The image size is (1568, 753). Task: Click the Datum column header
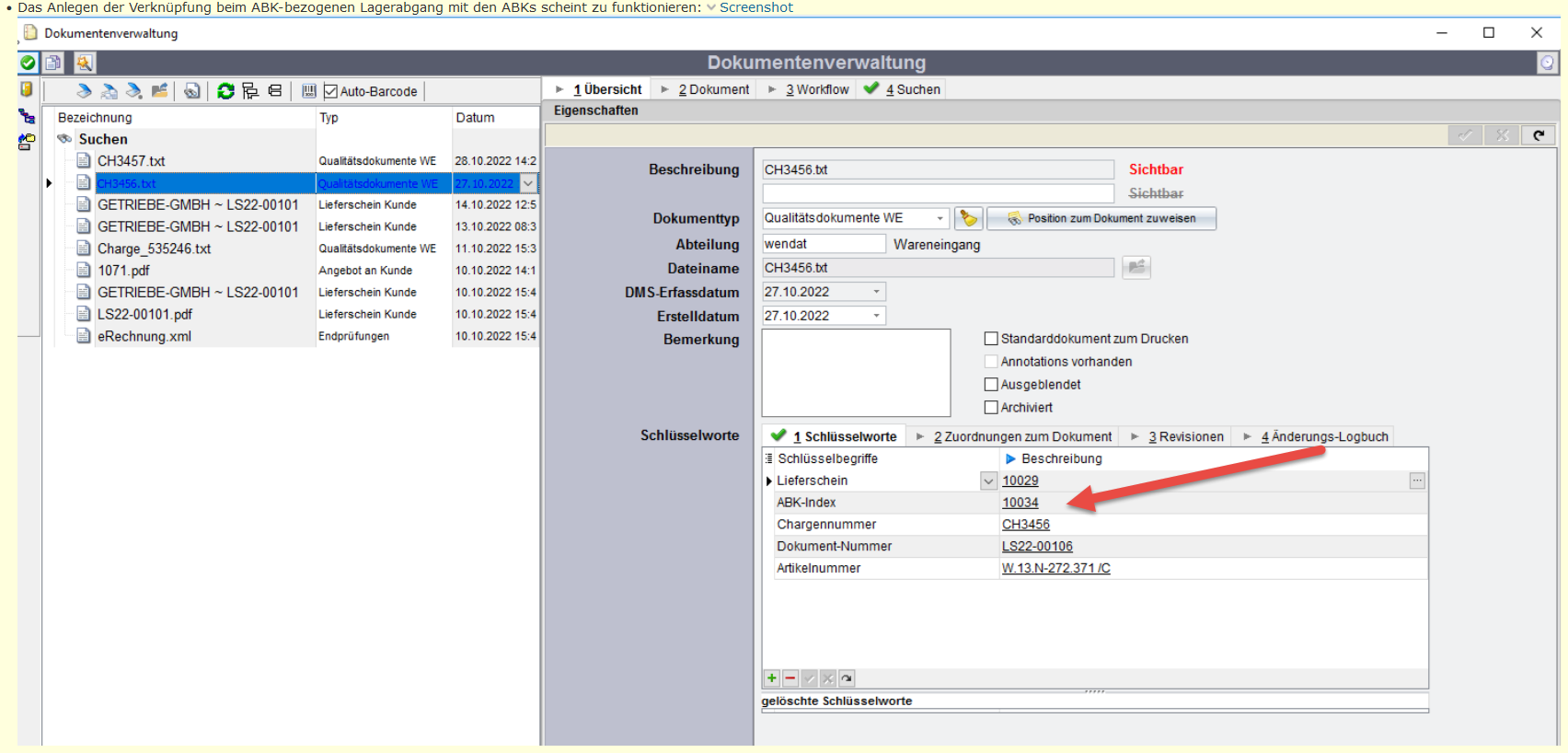(495, 118)
